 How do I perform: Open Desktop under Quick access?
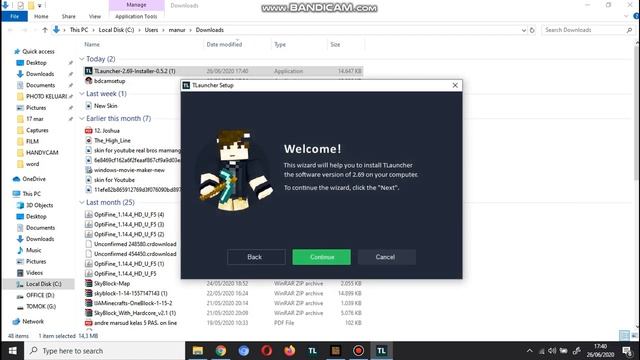[36, 62]
